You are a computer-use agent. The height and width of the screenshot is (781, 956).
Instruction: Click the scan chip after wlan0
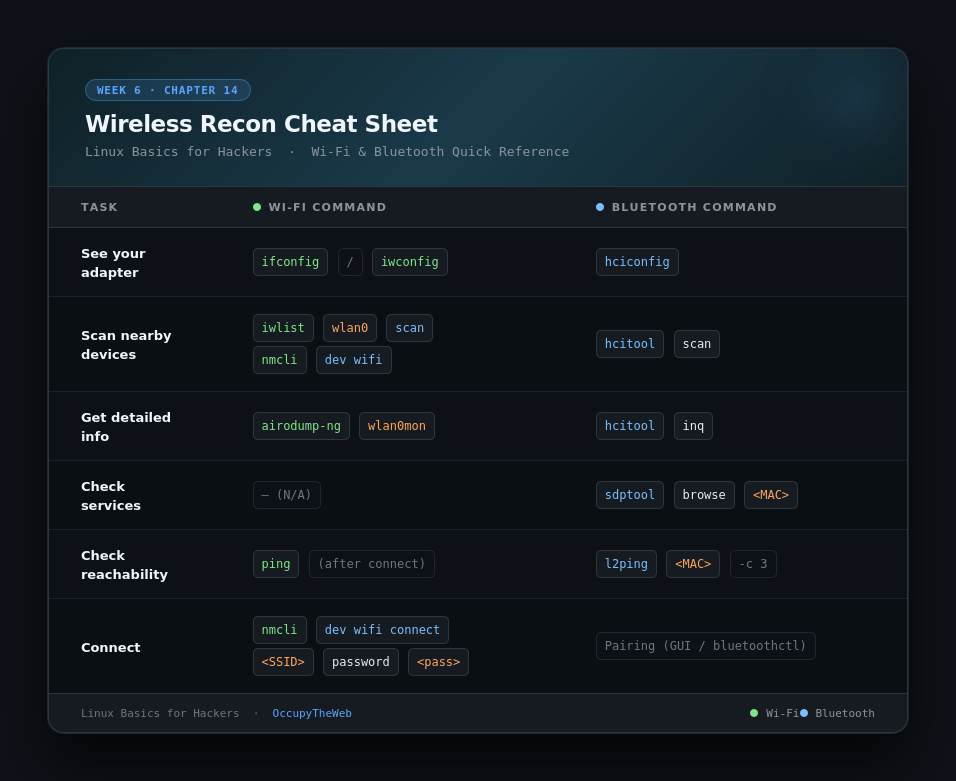(x=409, y=328)
